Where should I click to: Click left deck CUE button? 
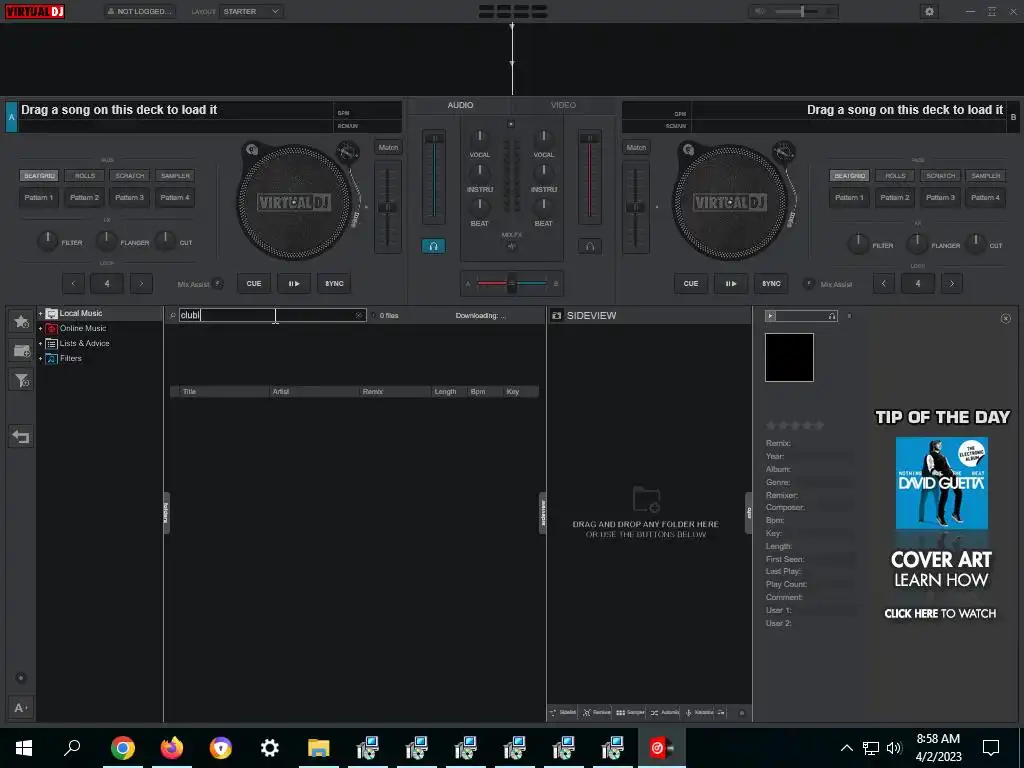(253, 283)
